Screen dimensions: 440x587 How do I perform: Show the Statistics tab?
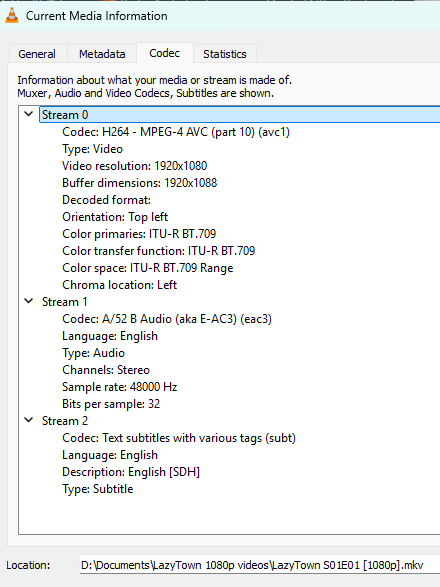225,54
